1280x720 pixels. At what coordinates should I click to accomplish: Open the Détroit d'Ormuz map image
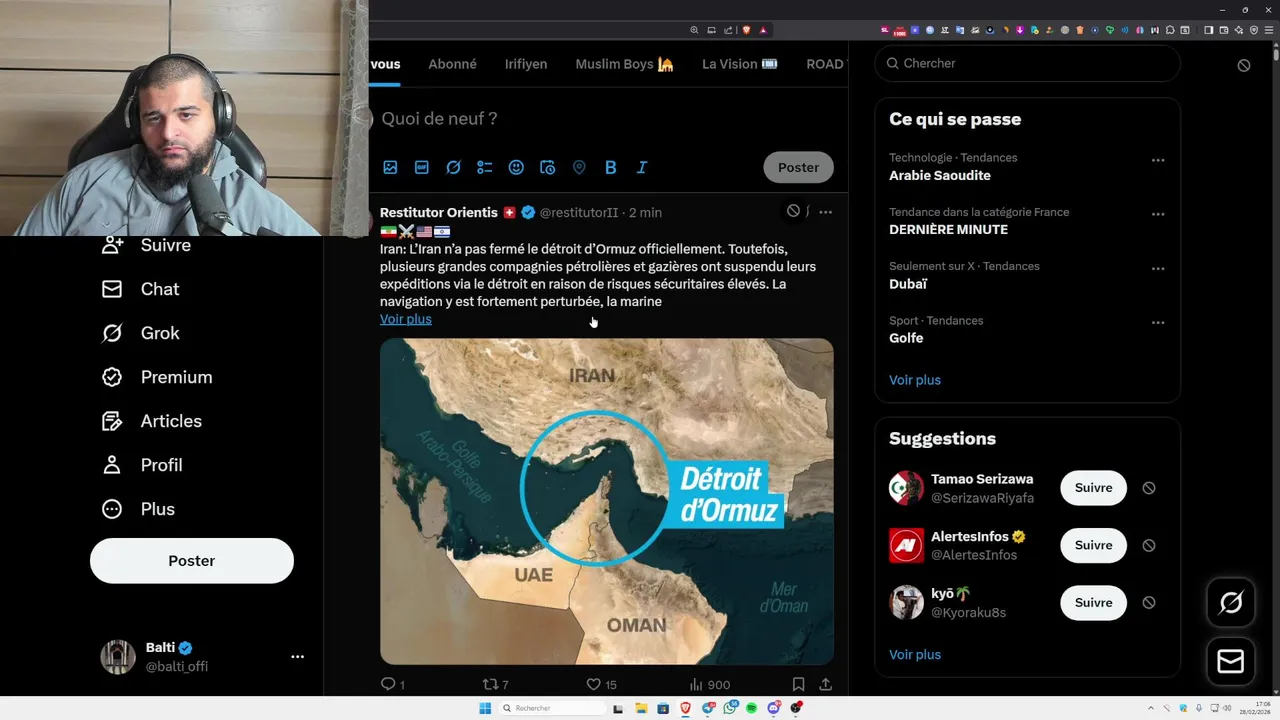[607, 501]
